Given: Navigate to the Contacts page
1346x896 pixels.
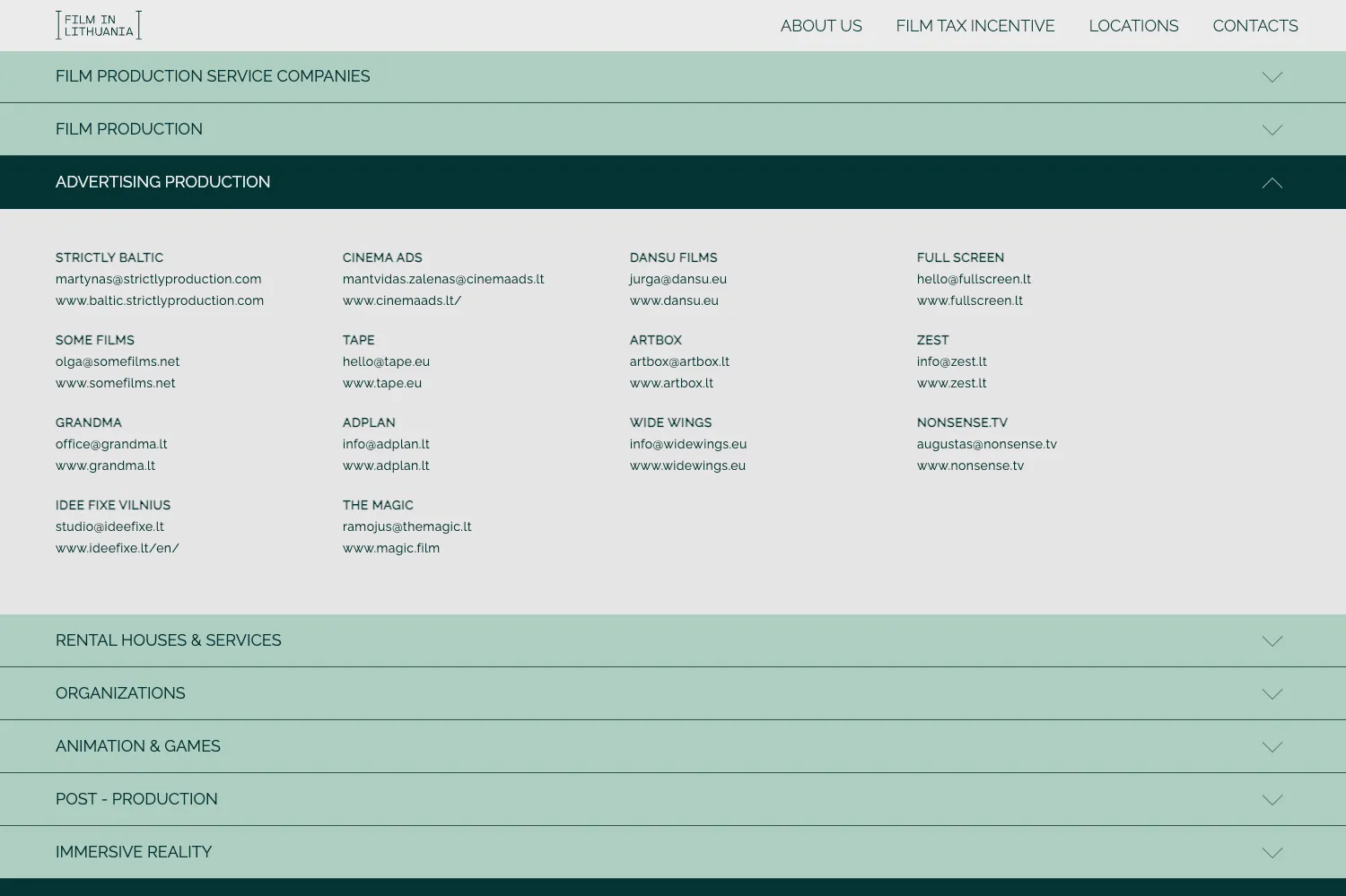Looking at the screenshot, I should 1254,26.
